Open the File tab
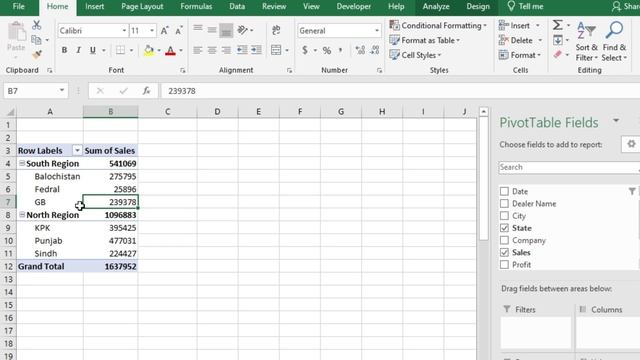The height and width of the screenshot is (360, 640). coord(18,7)
